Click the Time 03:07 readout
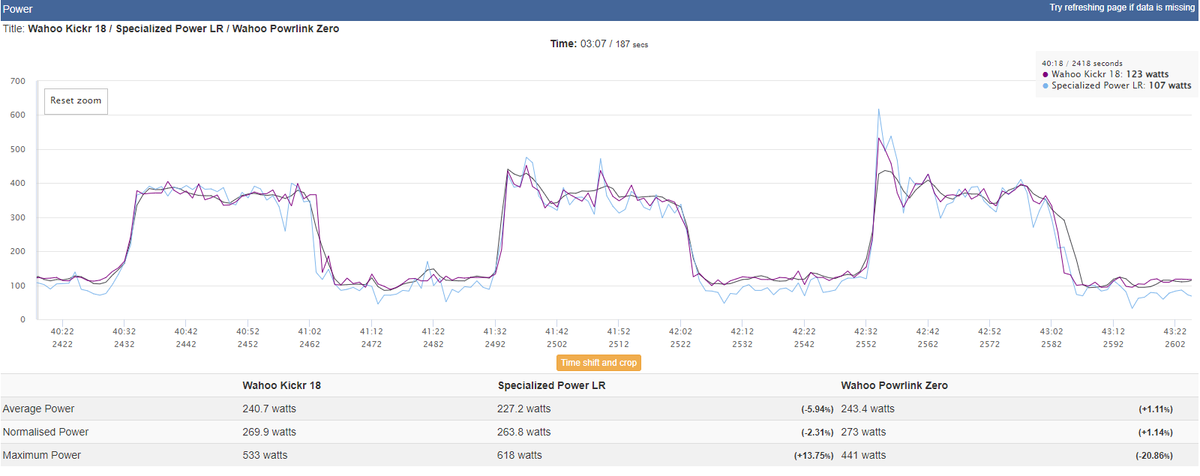Image resolution: width=1200 pixels, height=476 pixels. [601, 44]
